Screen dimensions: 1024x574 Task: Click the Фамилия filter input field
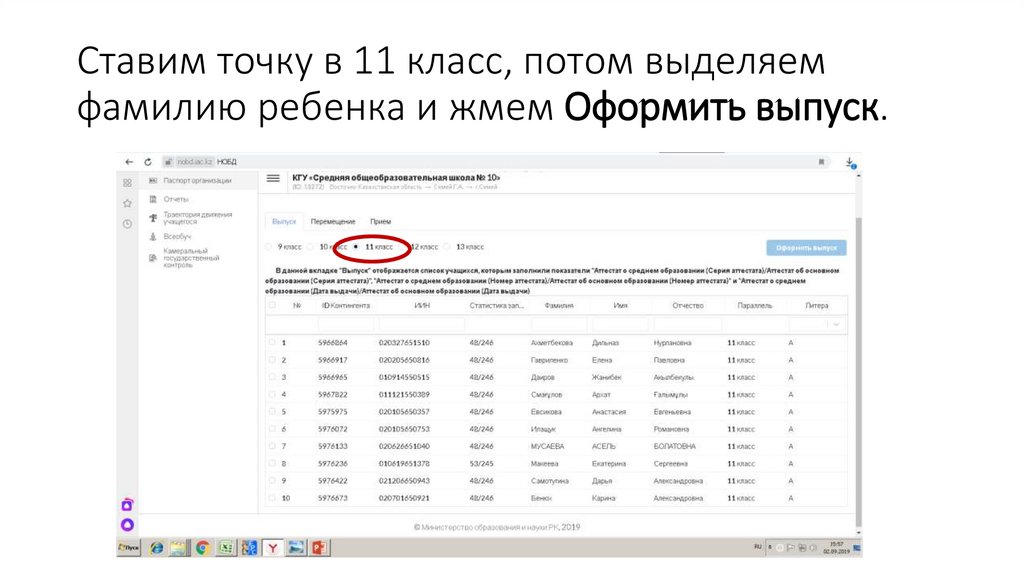tap(559, 324)
